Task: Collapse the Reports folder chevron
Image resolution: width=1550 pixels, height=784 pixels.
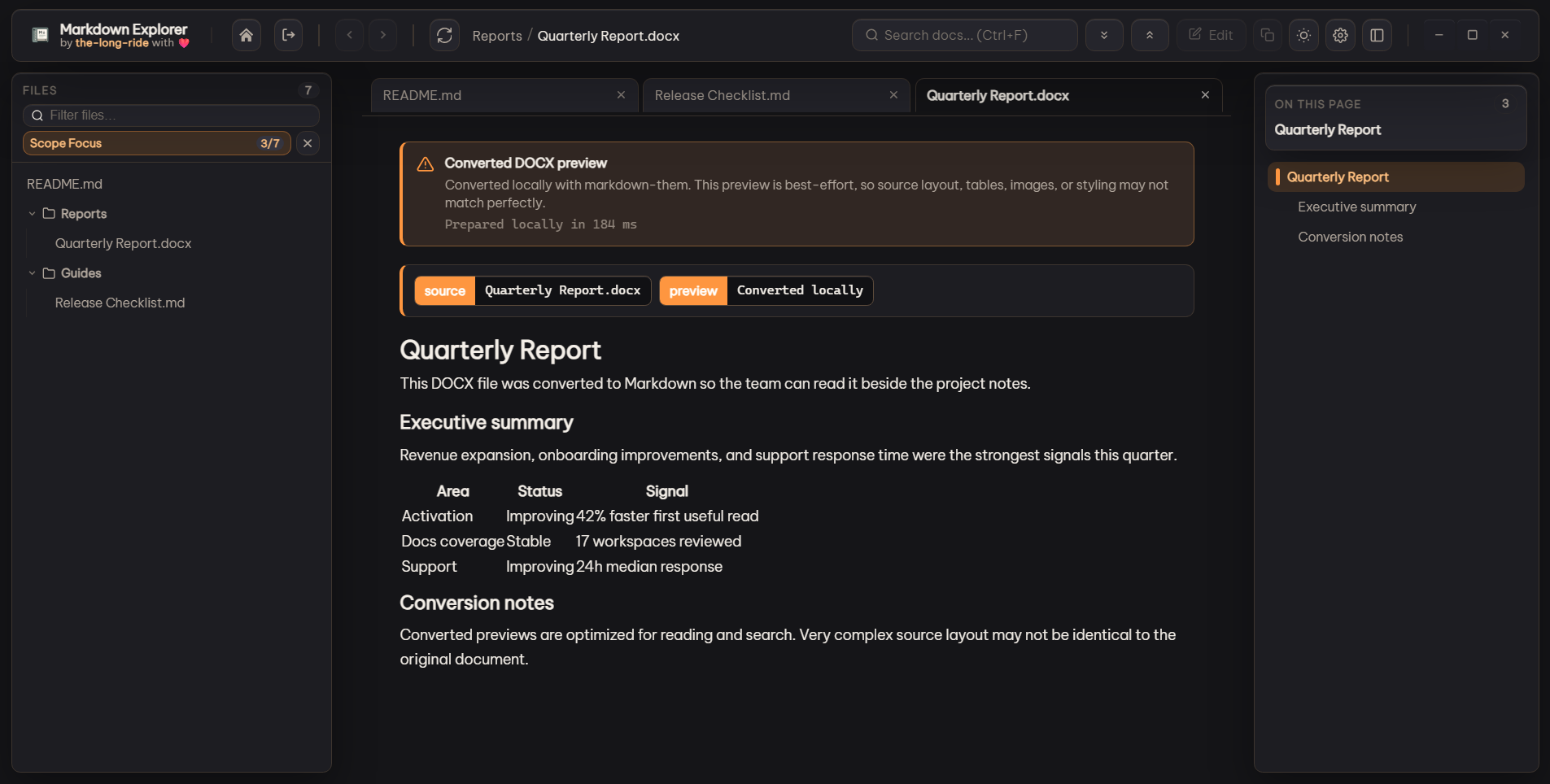Action: pos(32,214)
